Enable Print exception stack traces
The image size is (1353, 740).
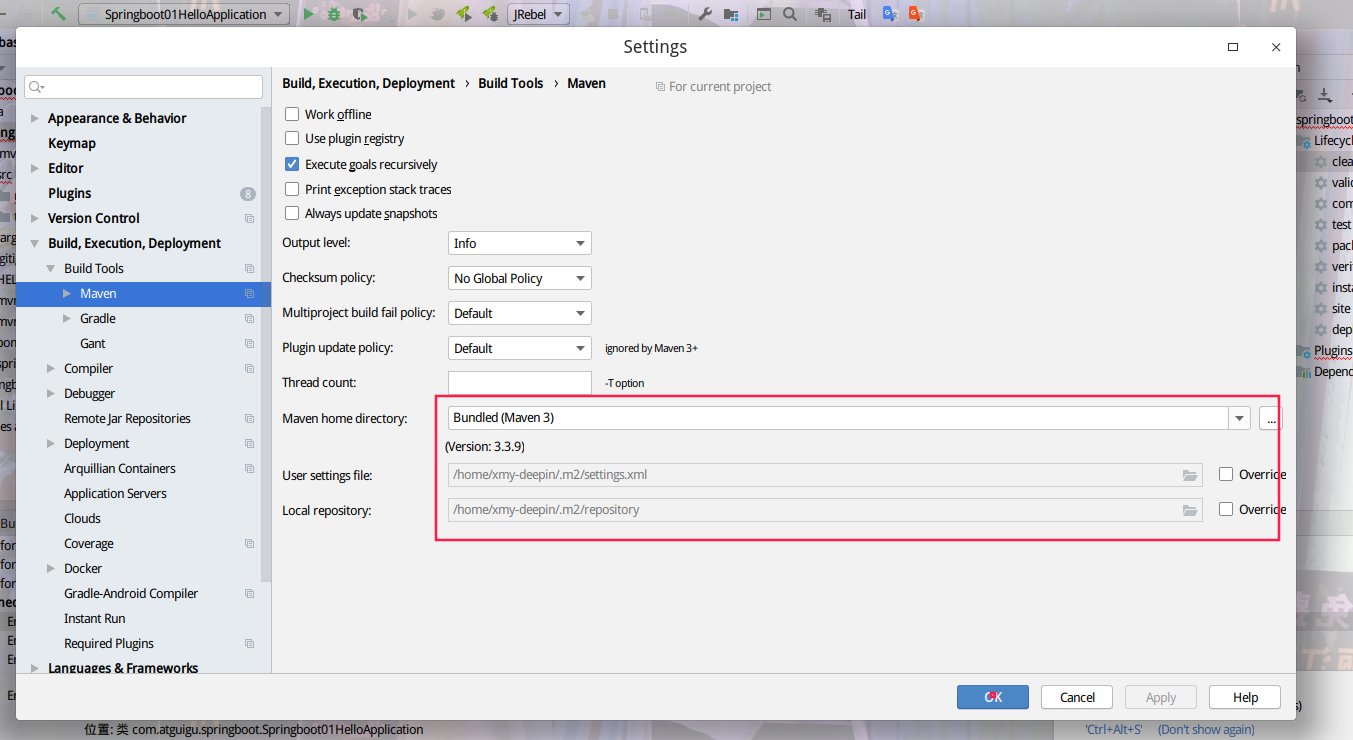point(292,189)
